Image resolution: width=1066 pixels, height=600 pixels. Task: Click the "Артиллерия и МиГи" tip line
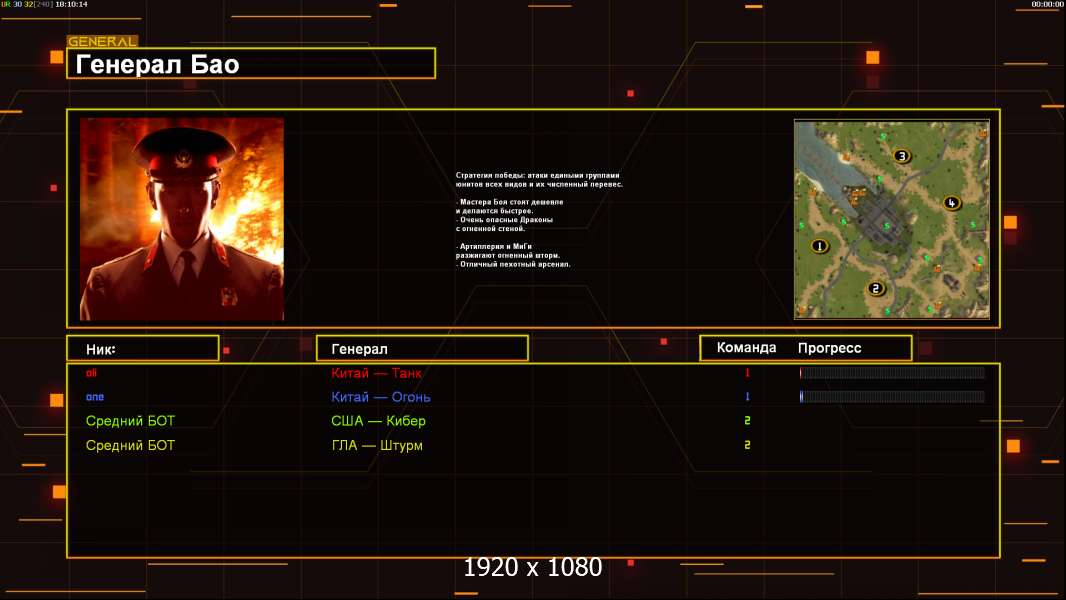point(494,247)
